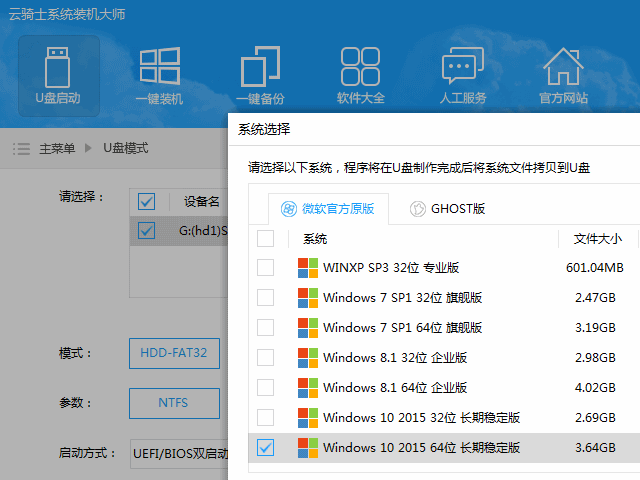Screen dimensions: 640x480
Task: Click the NTFS parameter button
Action: pos(174,403)
